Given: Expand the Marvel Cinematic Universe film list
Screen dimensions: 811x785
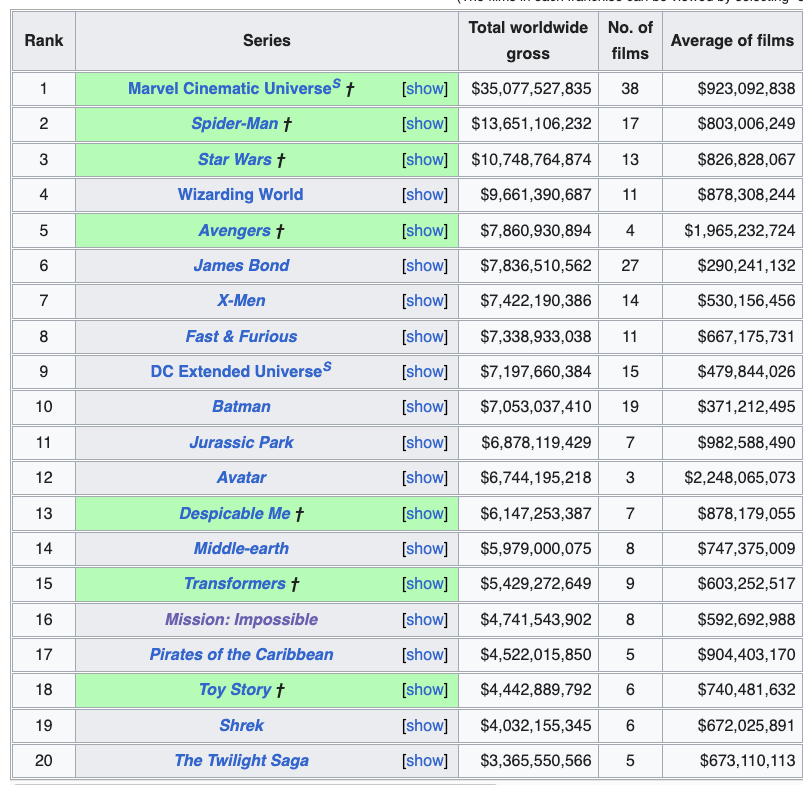Looking at the screenshot, I should click(x=425, y=88).
